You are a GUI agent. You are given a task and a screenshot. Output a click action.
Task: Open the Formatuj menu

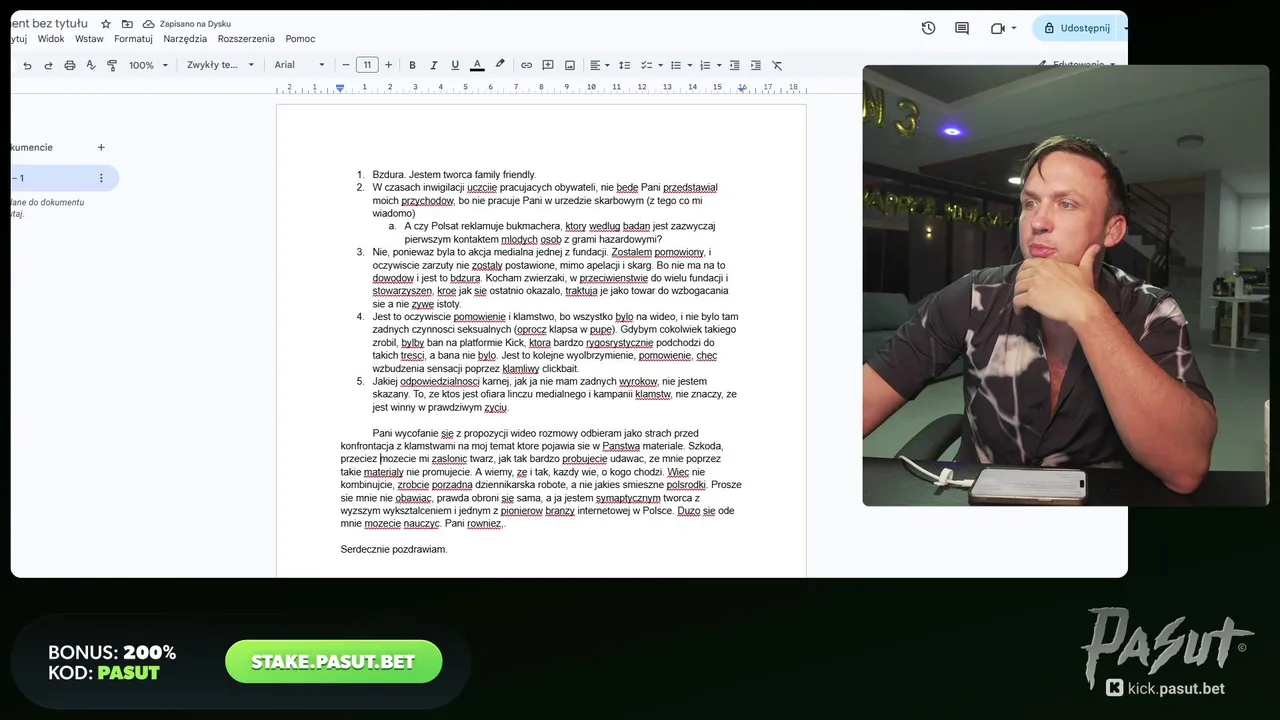tap(133, 39)
